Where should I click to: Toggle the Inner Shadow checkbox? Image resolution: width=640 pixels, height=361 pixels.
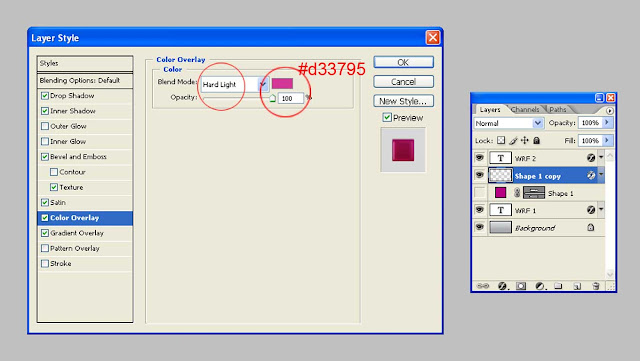[45, 111]
